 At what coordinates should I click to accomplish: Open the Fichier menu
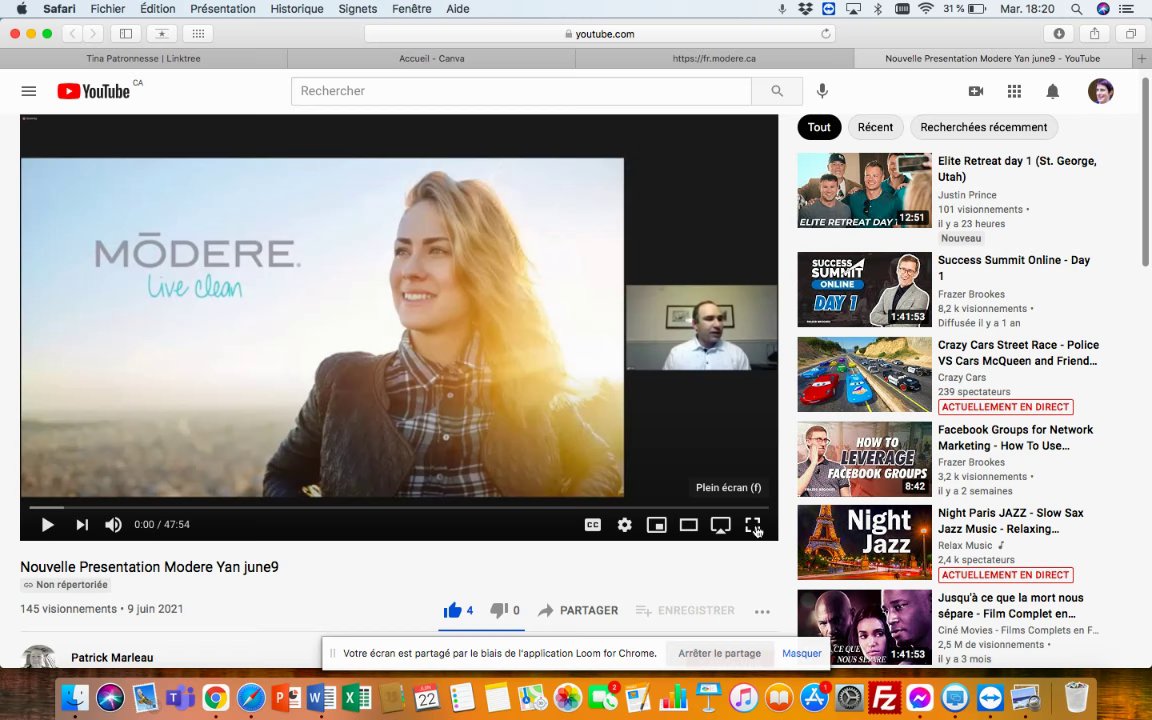click(108, 9)
